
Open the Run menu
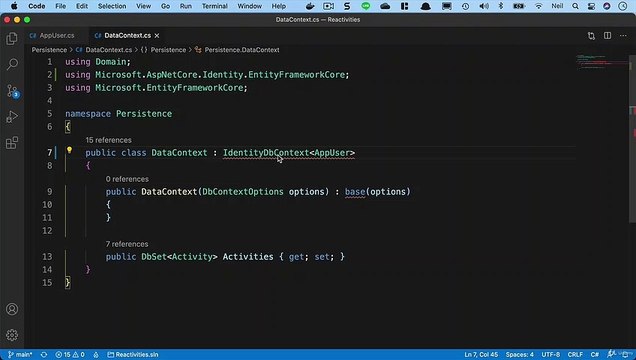pos(186,6)
